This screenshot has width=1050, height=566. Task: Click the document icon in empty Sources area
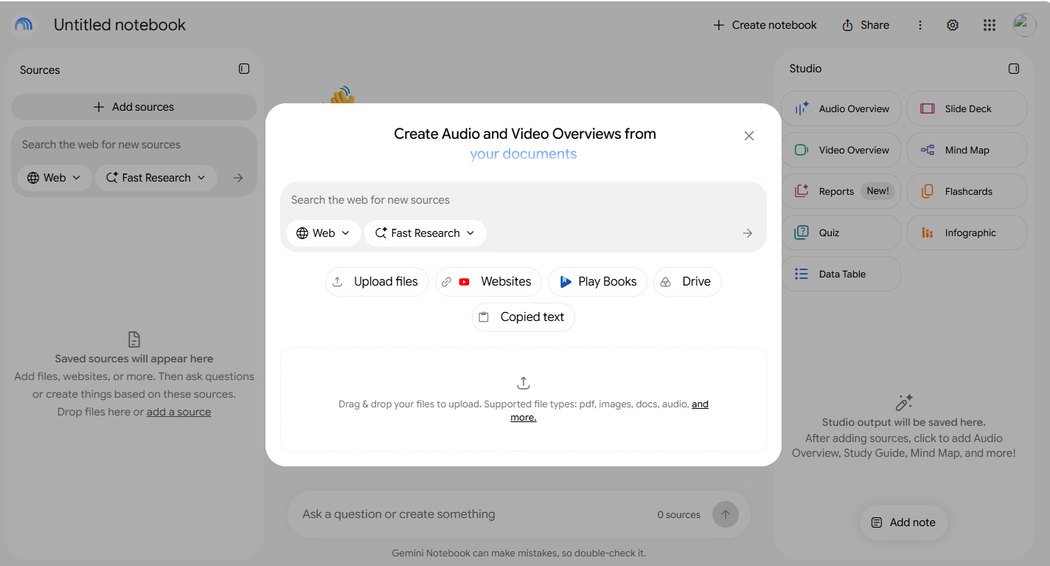pyautogui.click(x=134, y=340)
